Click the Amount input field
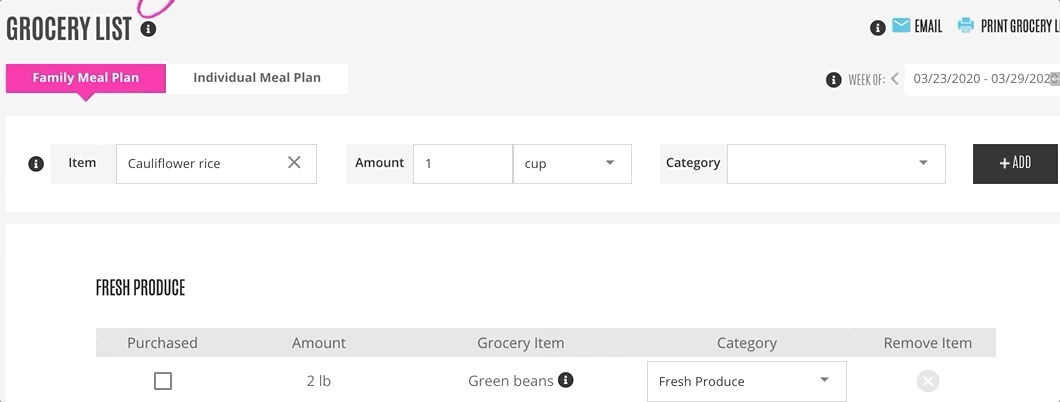The width and height of the screenshot is (1060, 402). pyautogui.click(x=462, y=164)
